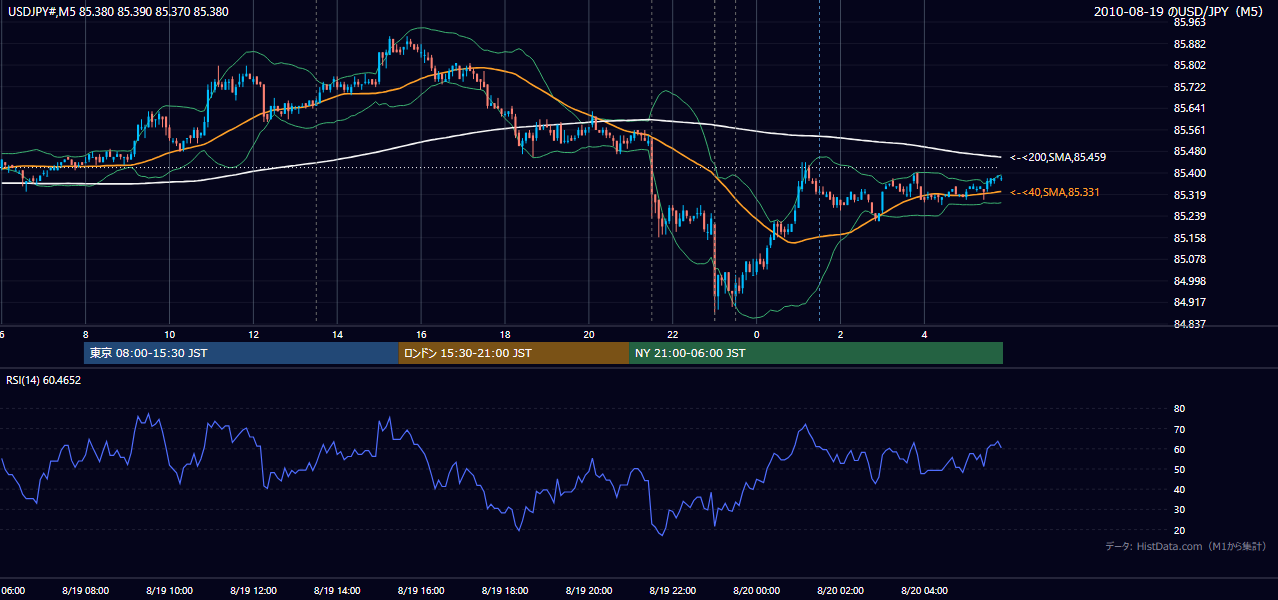Click price axis value 85.722
Image resolution: width=1278 pixels, height=600 pixels.
tap(1189, 87)
